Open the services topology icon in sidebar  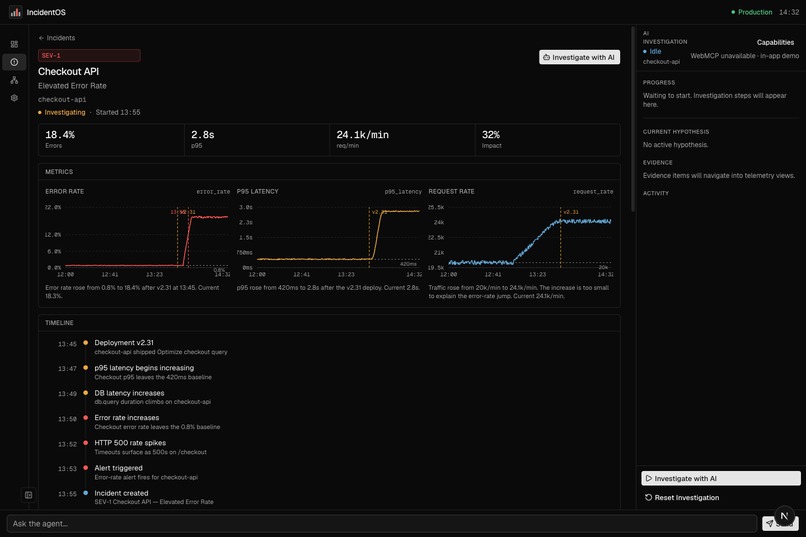(14, 80)
